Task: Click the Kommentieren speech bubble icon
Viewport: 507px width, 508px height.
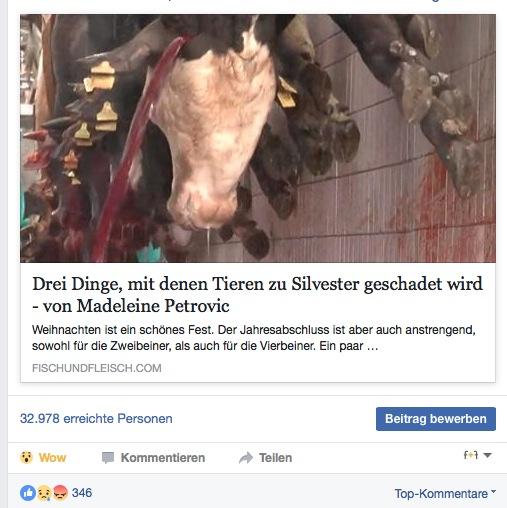Action: [x=108, y=458]
